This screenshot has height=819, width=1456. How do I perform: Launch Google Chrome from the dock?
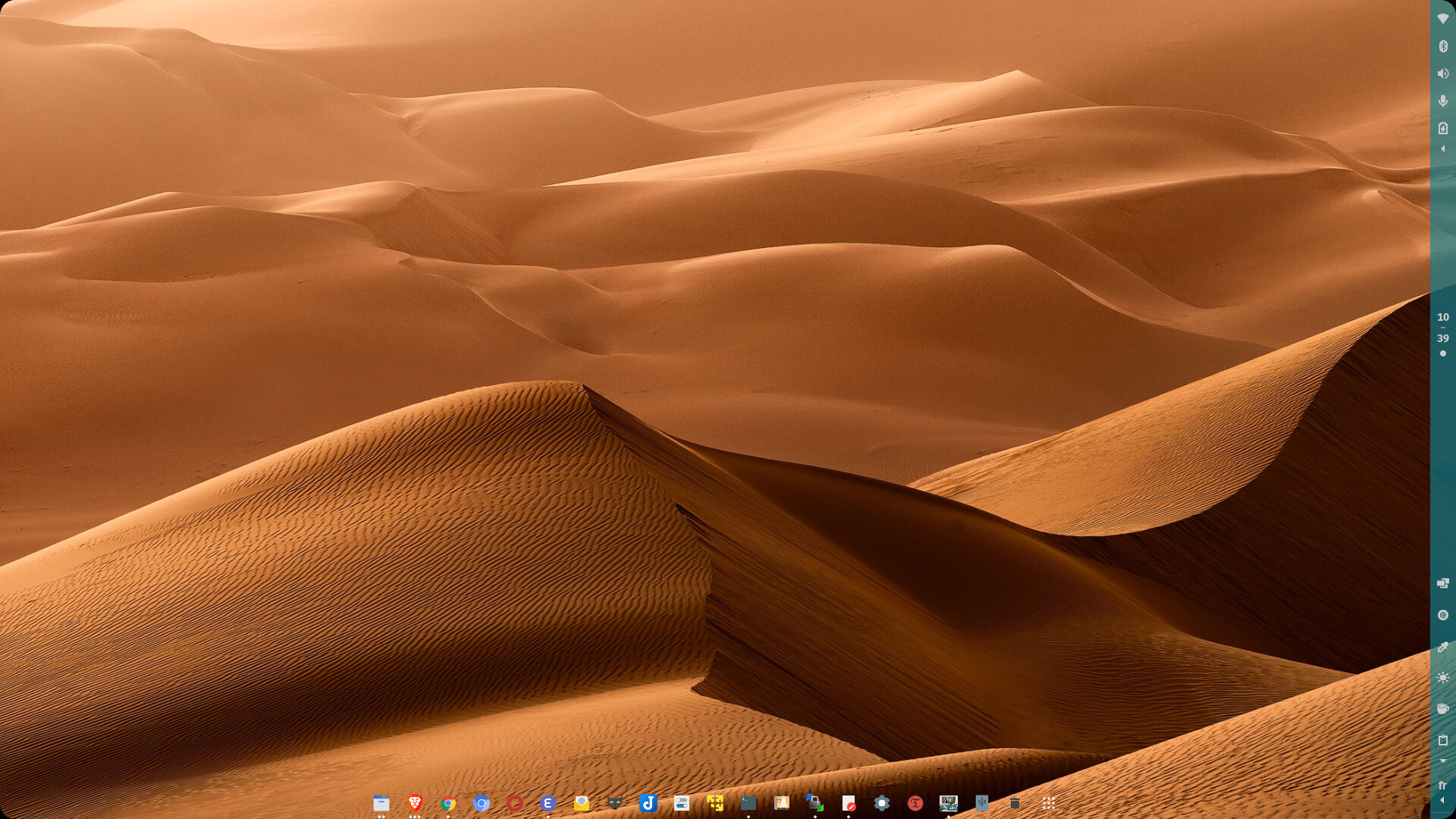(448, 803)
